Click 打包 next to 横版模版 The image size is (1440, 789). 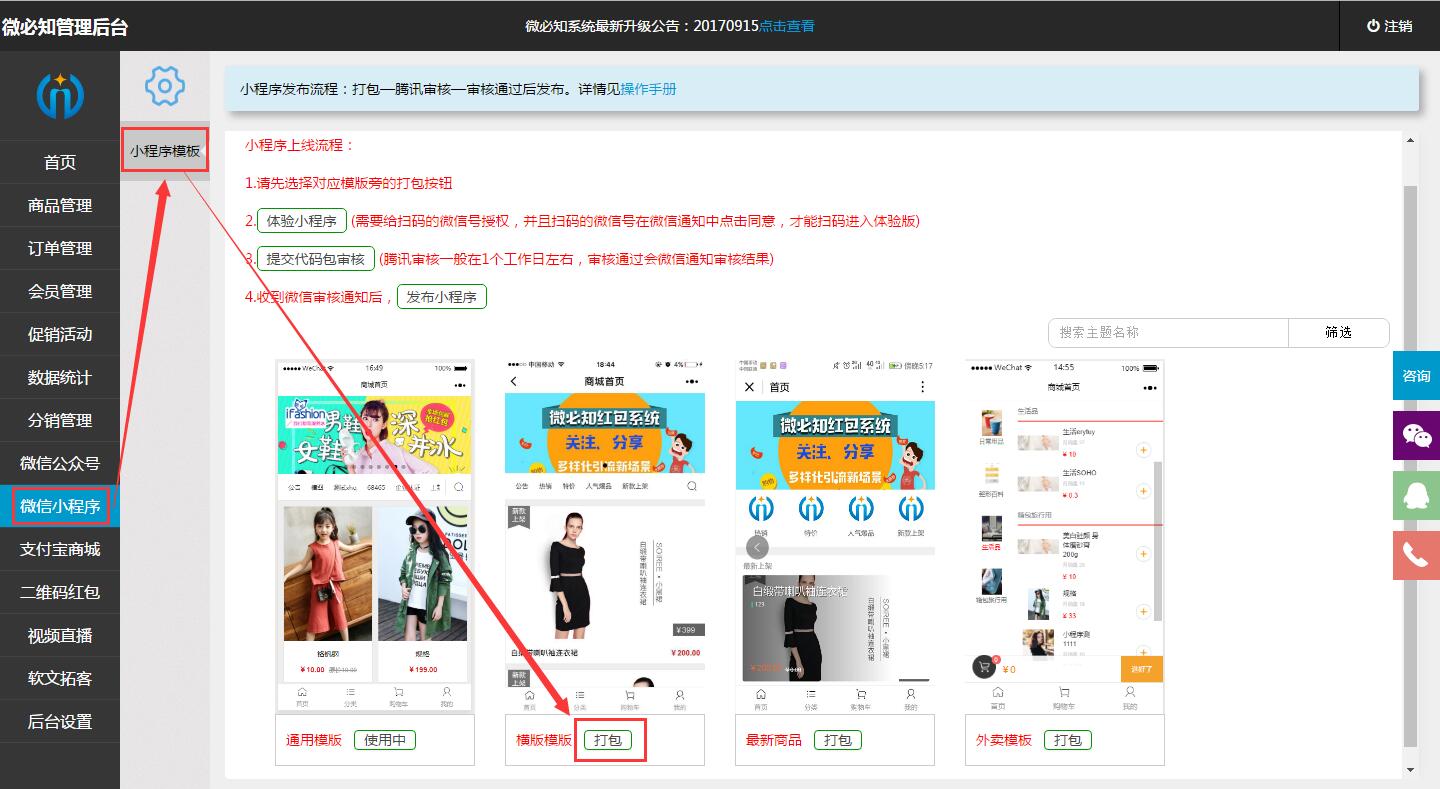[x=611, y=740]
